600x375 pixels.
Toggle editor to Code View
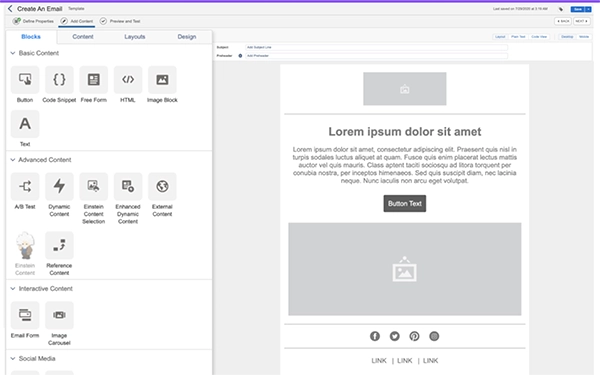[x=539, y=37]
